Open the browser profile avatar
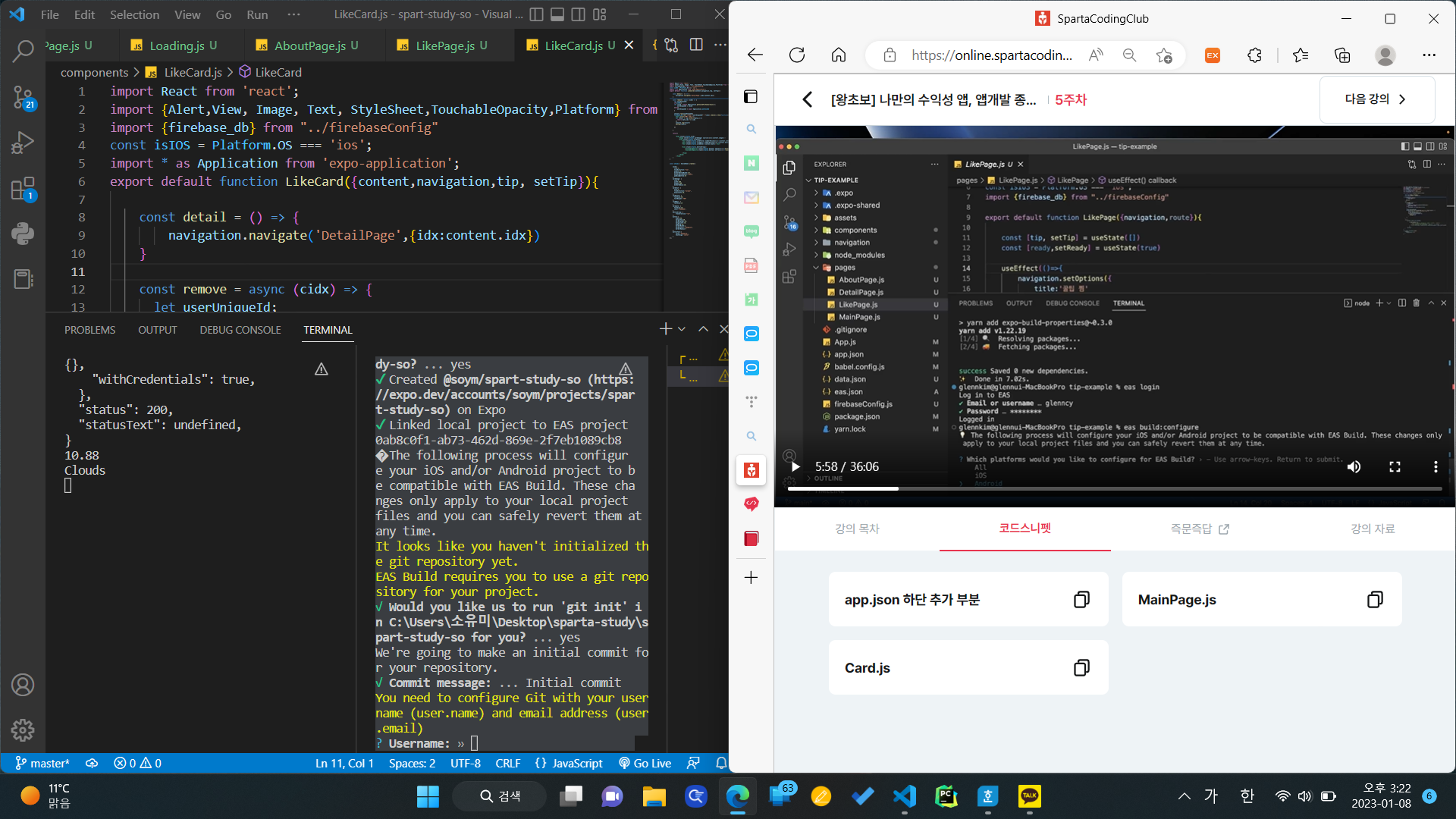1456x819 pixels. tap(1385, 55)
